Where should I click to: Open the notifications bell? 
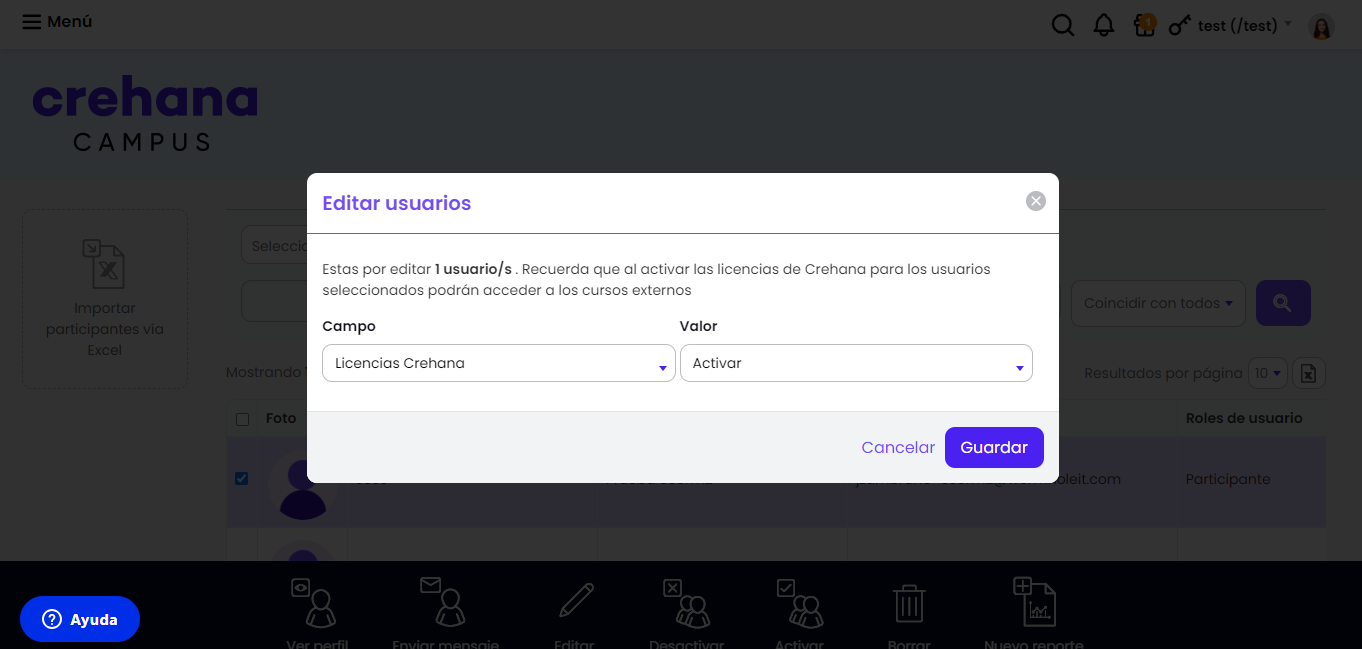tap(1104, 25)
